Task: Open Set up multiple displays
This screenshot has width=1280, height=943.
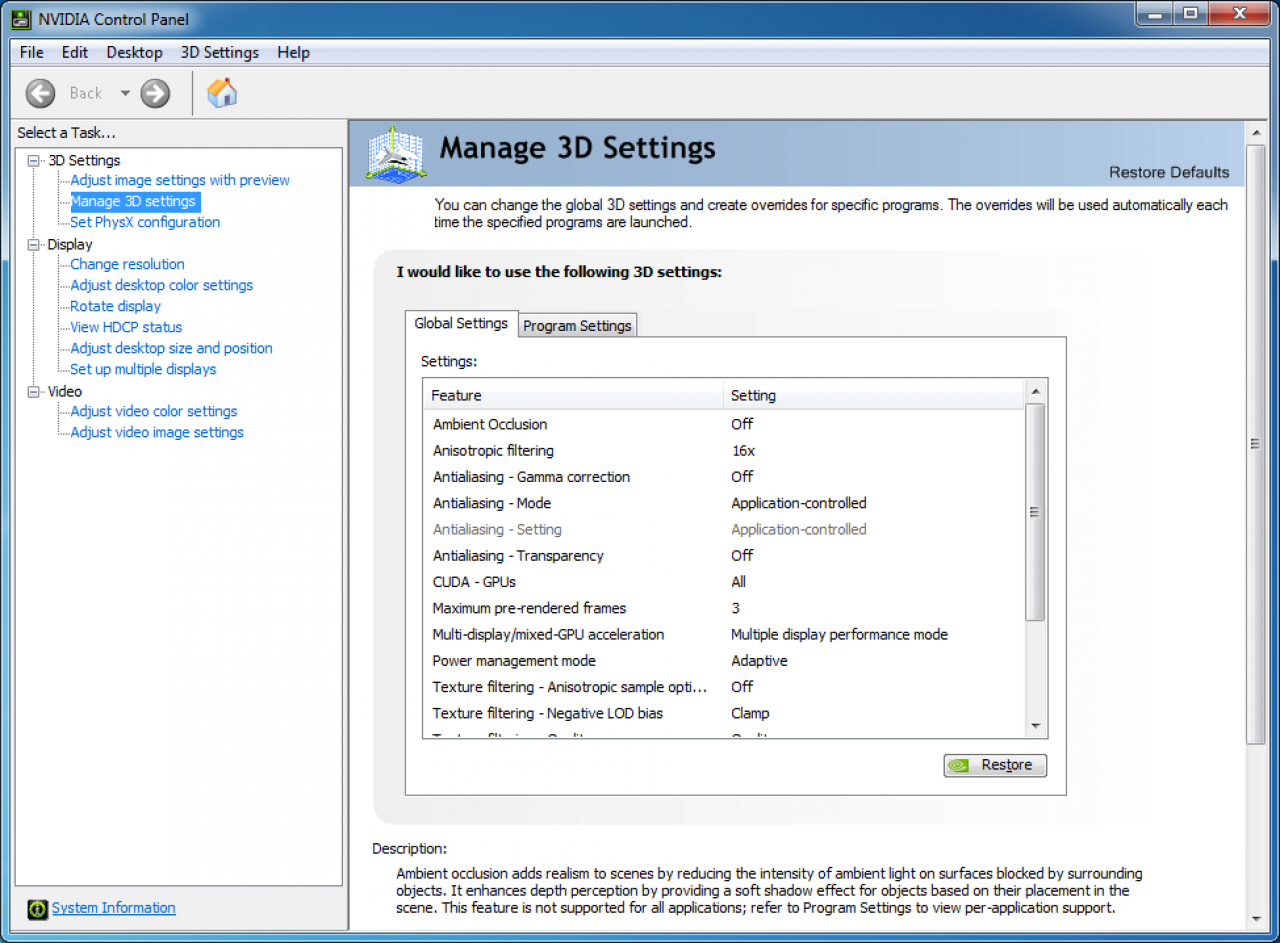Action: click(x=143, y=369)
